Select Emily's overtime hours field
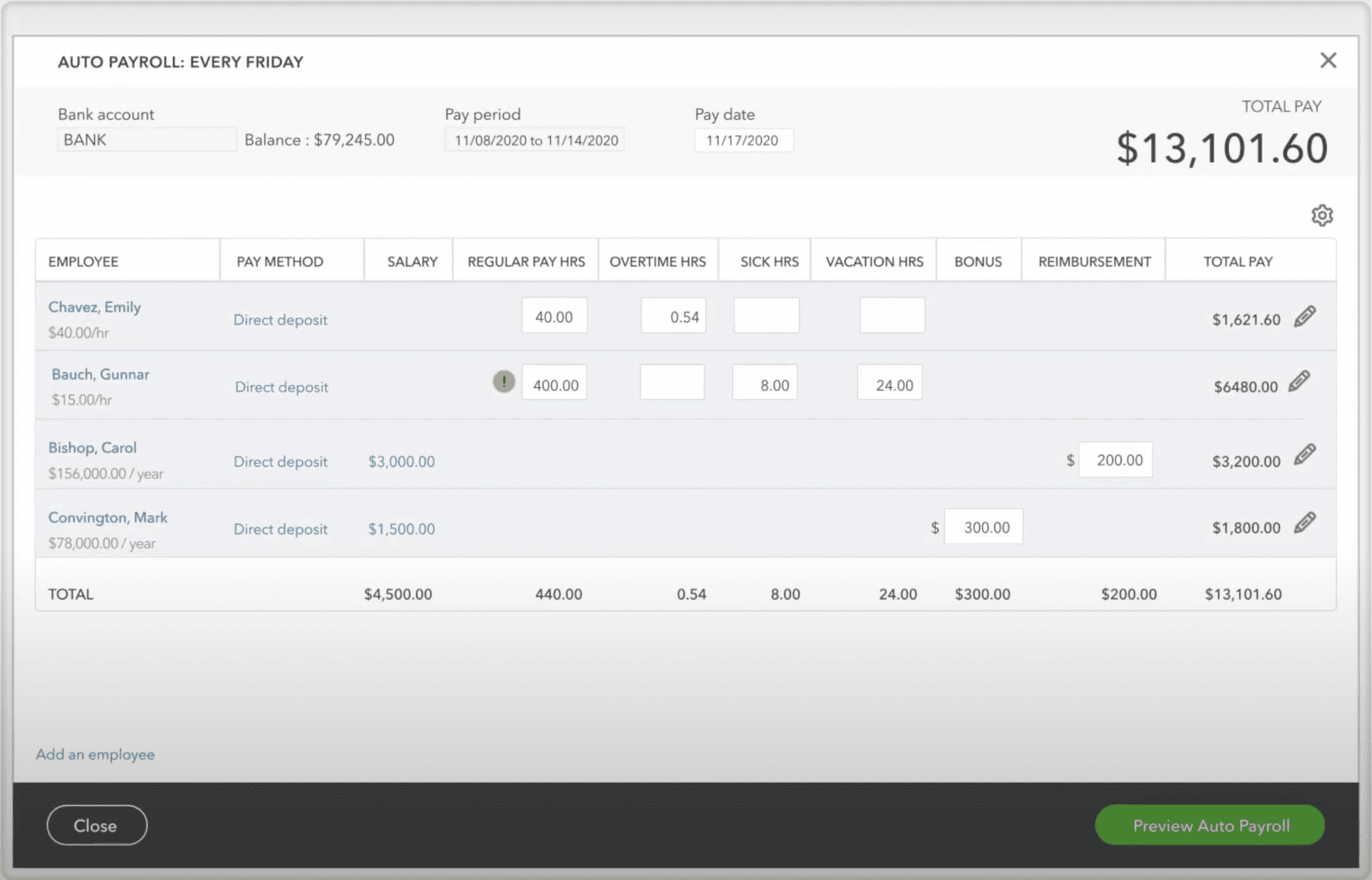This screenshot has height=880, width=1372. [673, 315]
